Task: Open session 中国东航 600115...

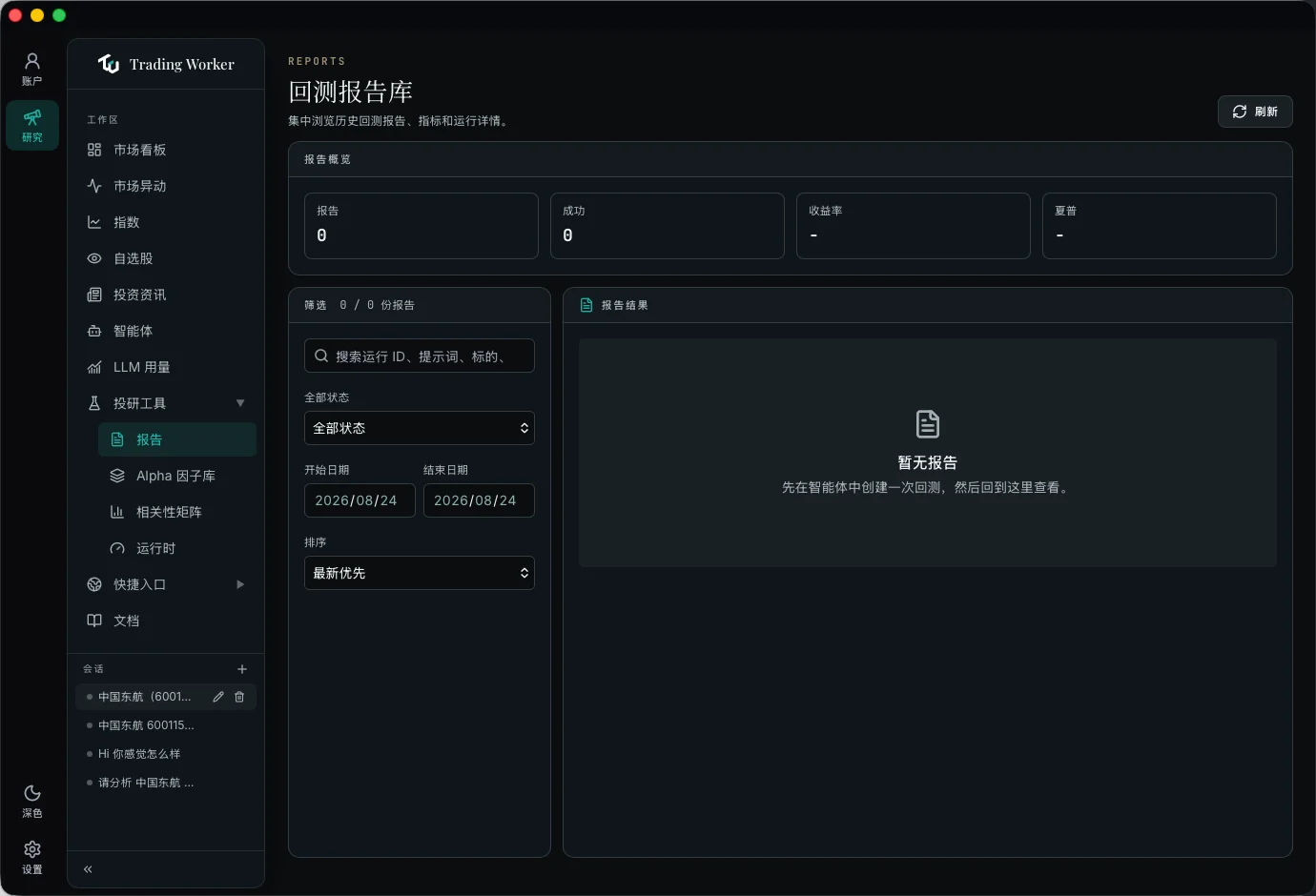Action: click(166, 725)
